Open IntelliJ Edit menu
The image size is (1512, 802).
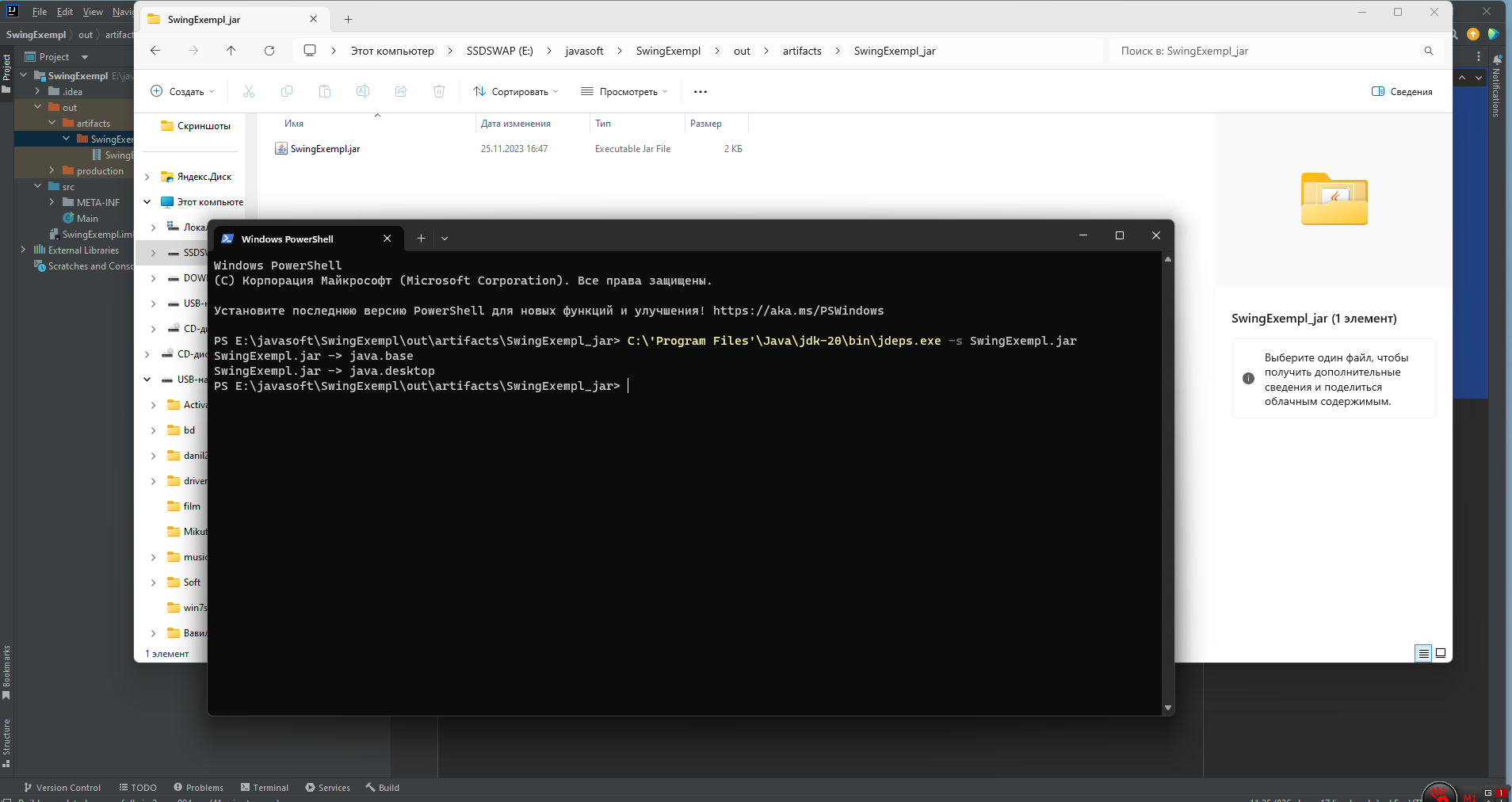[65, 12]
